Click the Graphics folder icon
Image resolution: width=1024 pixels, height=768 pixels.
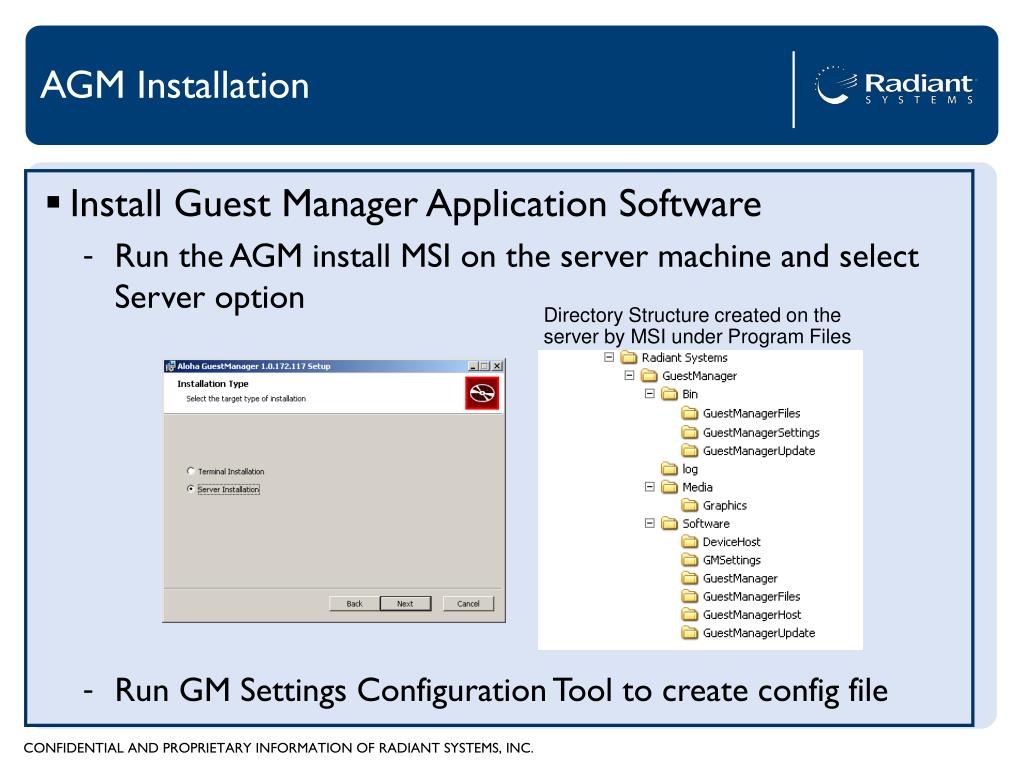pos(690,505)
